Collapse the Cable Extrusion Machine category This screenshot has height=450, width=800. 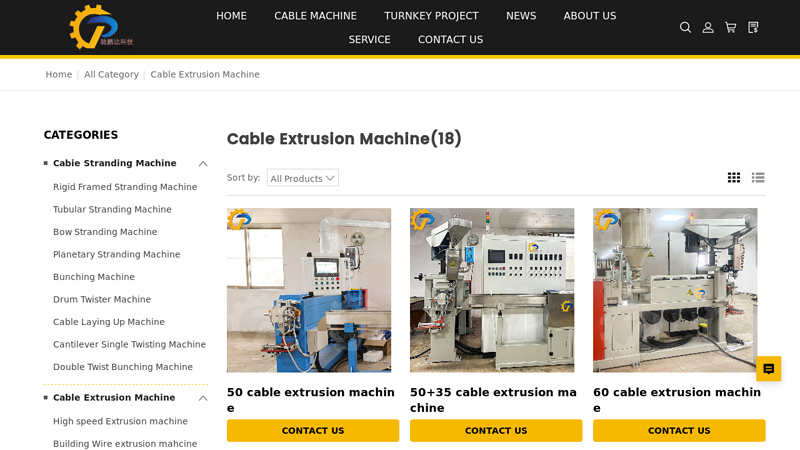tap(203, 398)
